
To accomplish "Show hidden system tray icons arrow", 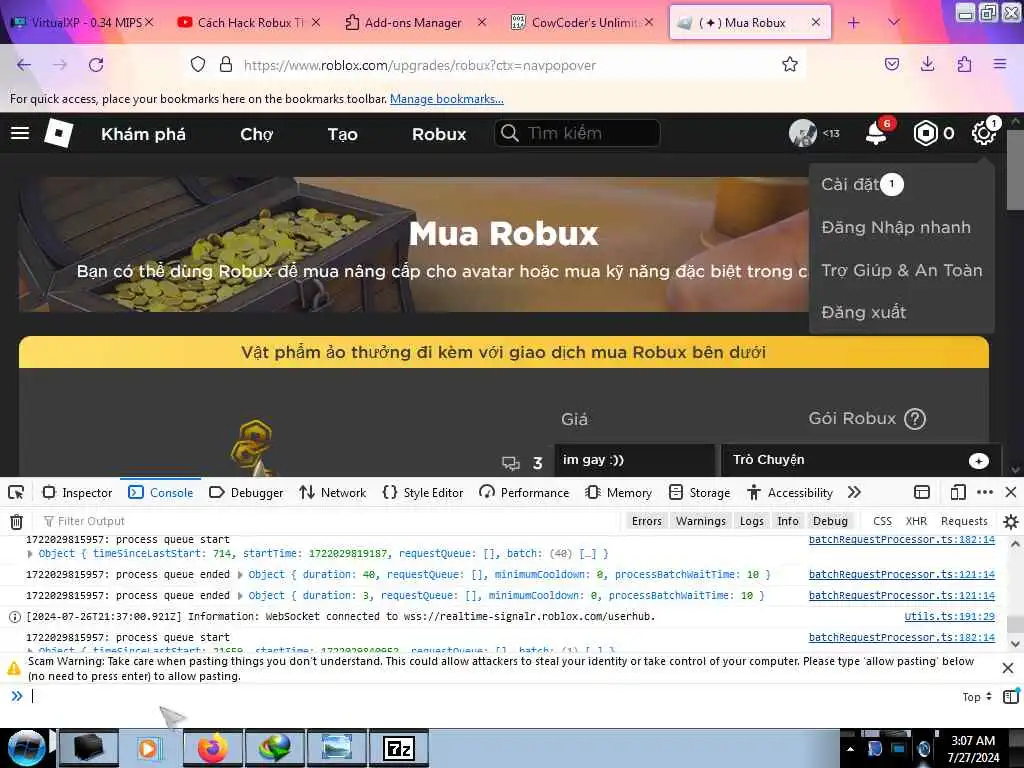I will (850, 749).
